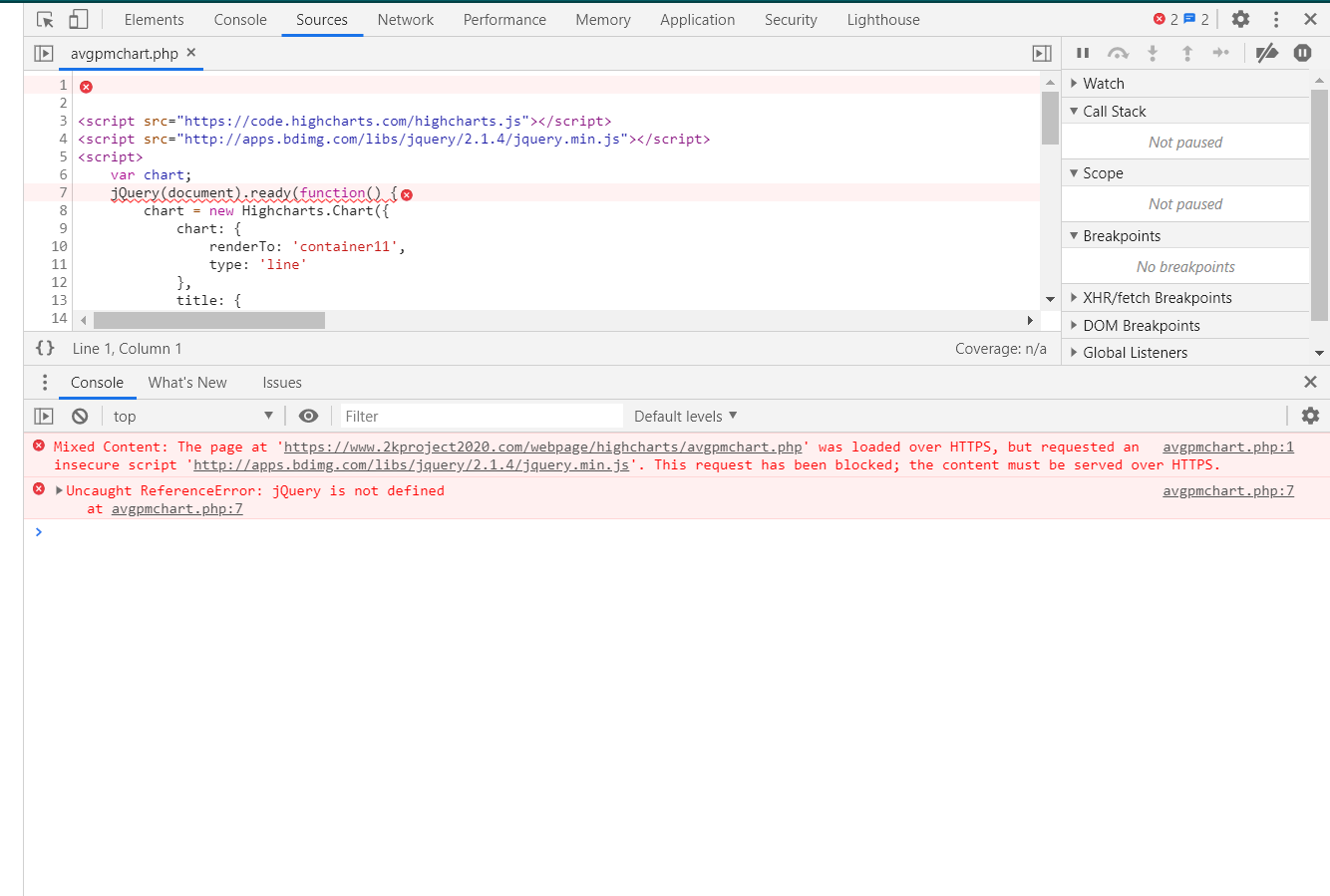Click the pretty print braces icon
Screen dimensions: 1330x896
pyautogui.click(x=45, y=348)
